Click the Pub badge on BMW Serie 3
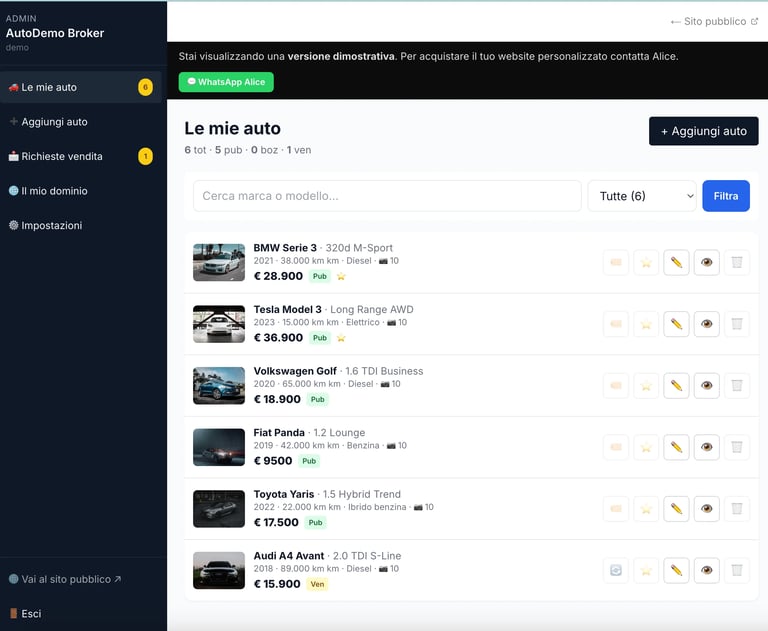The image size is (768, 631). [x=320, y=276]
